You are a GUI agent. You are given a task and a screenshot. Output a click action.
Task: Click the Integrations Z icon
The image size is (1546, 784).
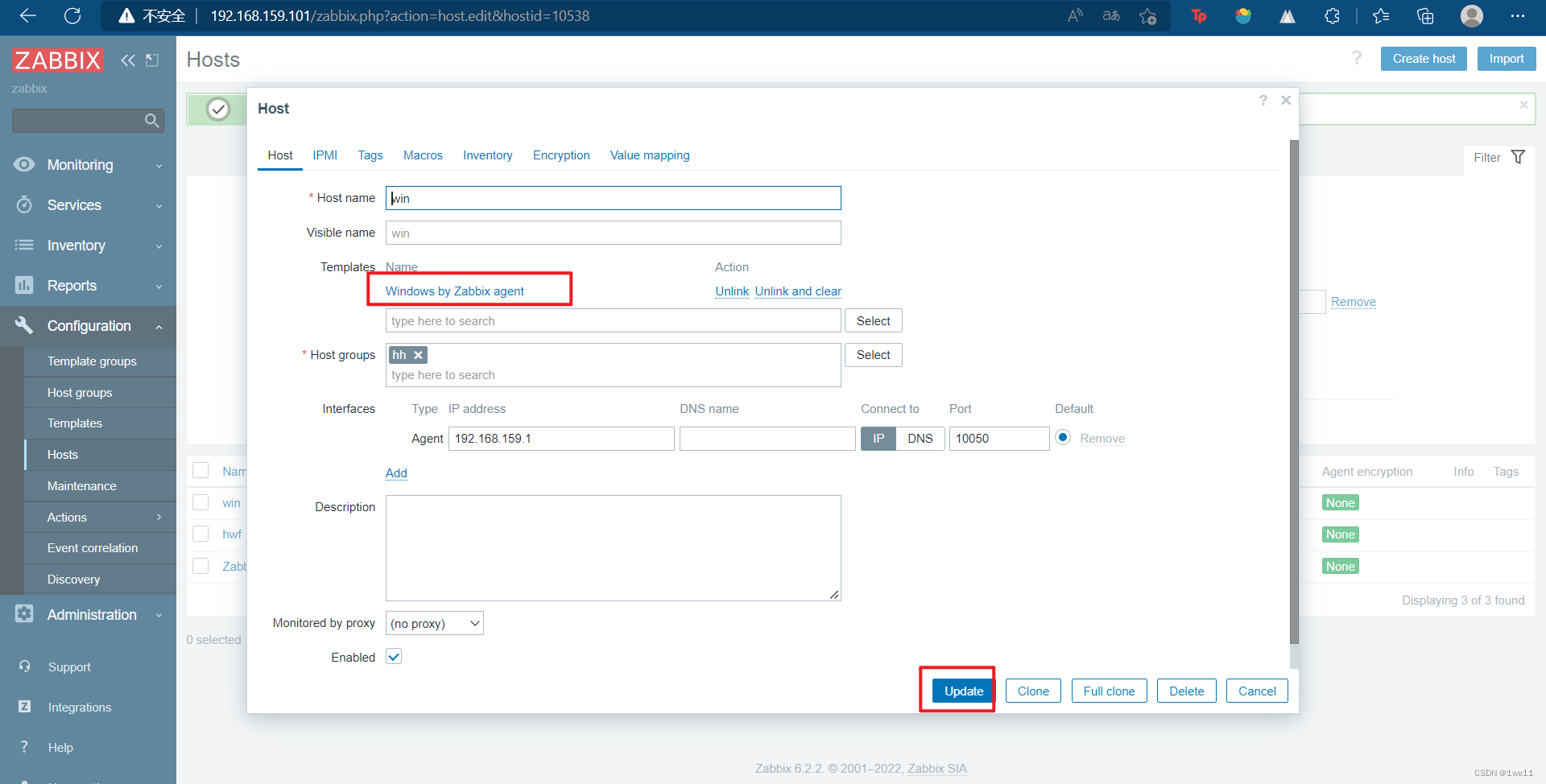[x=25, y=706]
